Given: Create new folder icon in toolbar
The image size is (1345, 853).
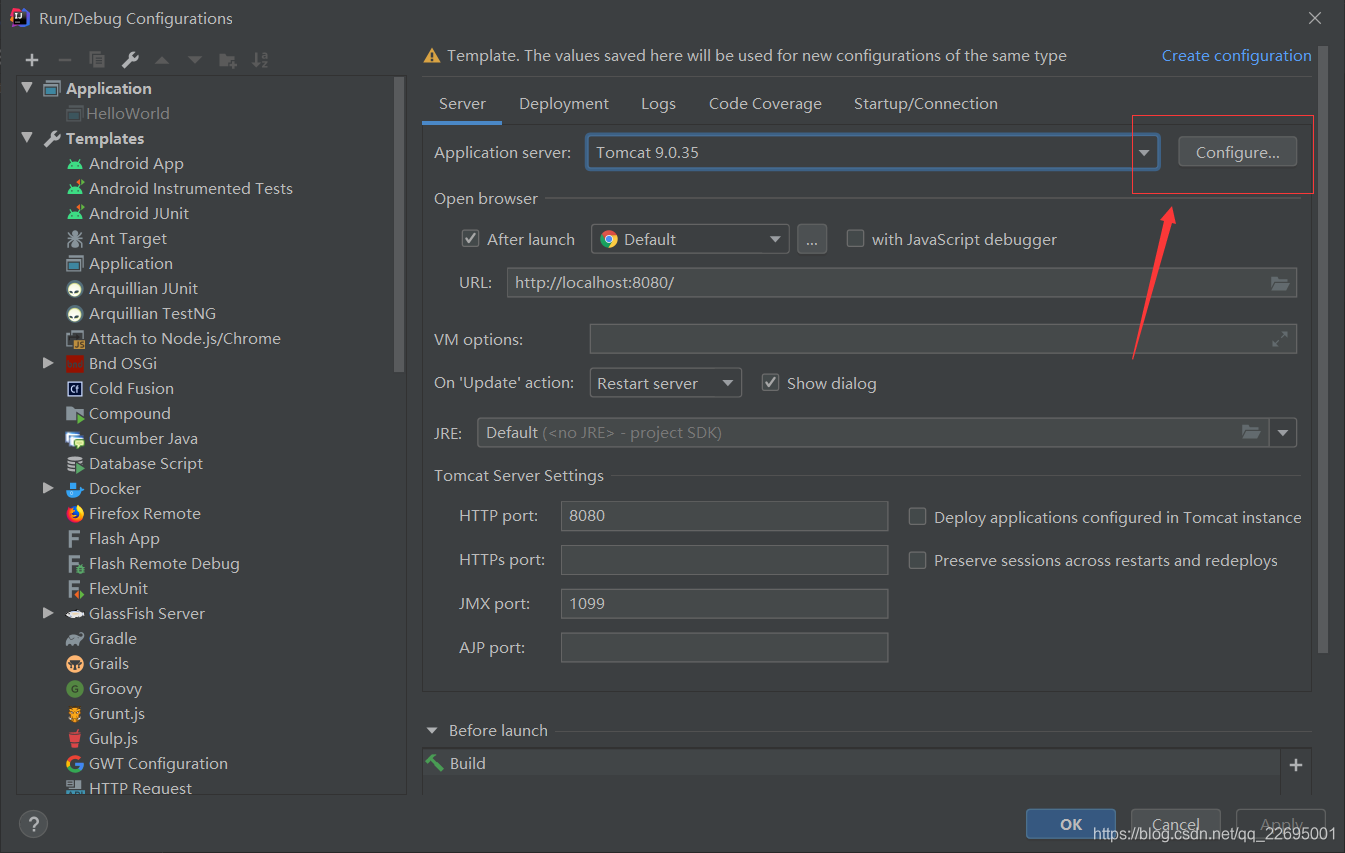Looking at the screenshot, I should click(228, 60).
